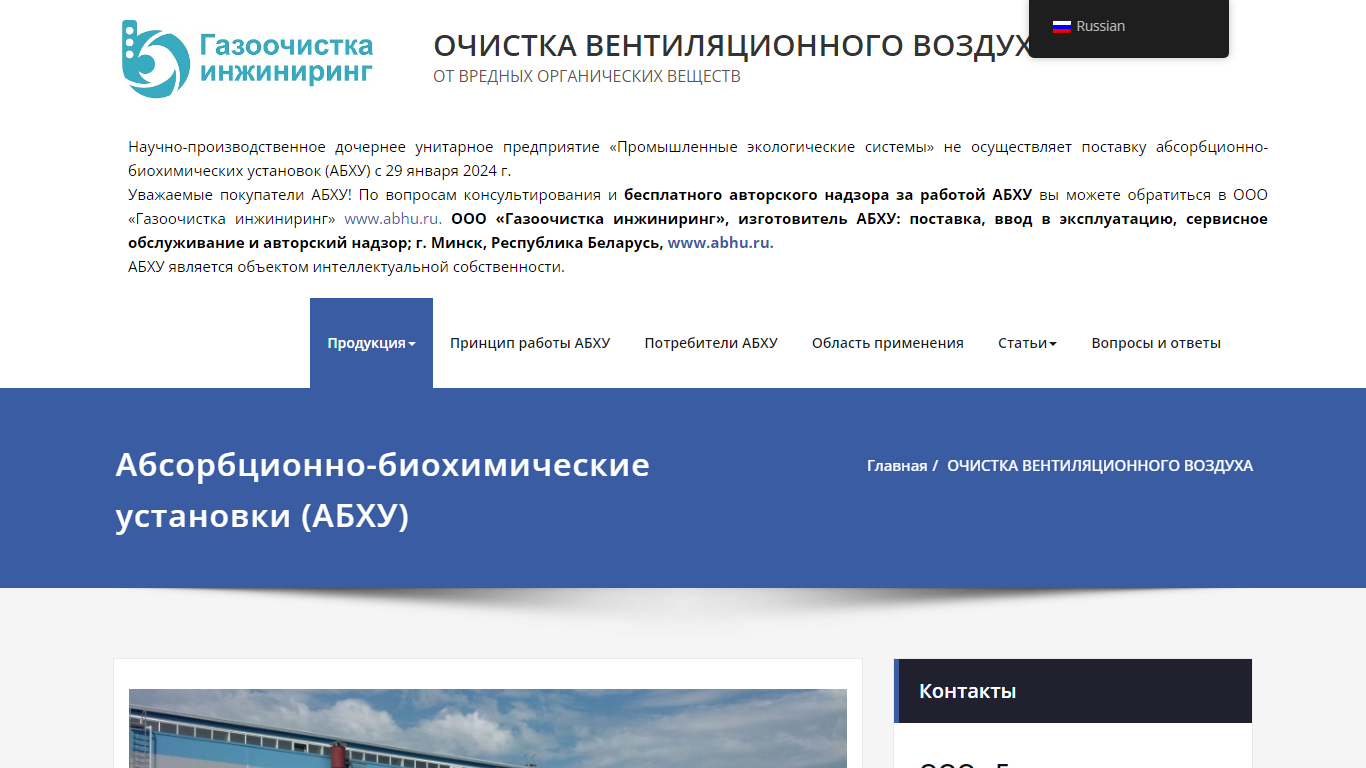Click the facility photo in the article
Screen dimensions: 1366x768
[488, 728]
